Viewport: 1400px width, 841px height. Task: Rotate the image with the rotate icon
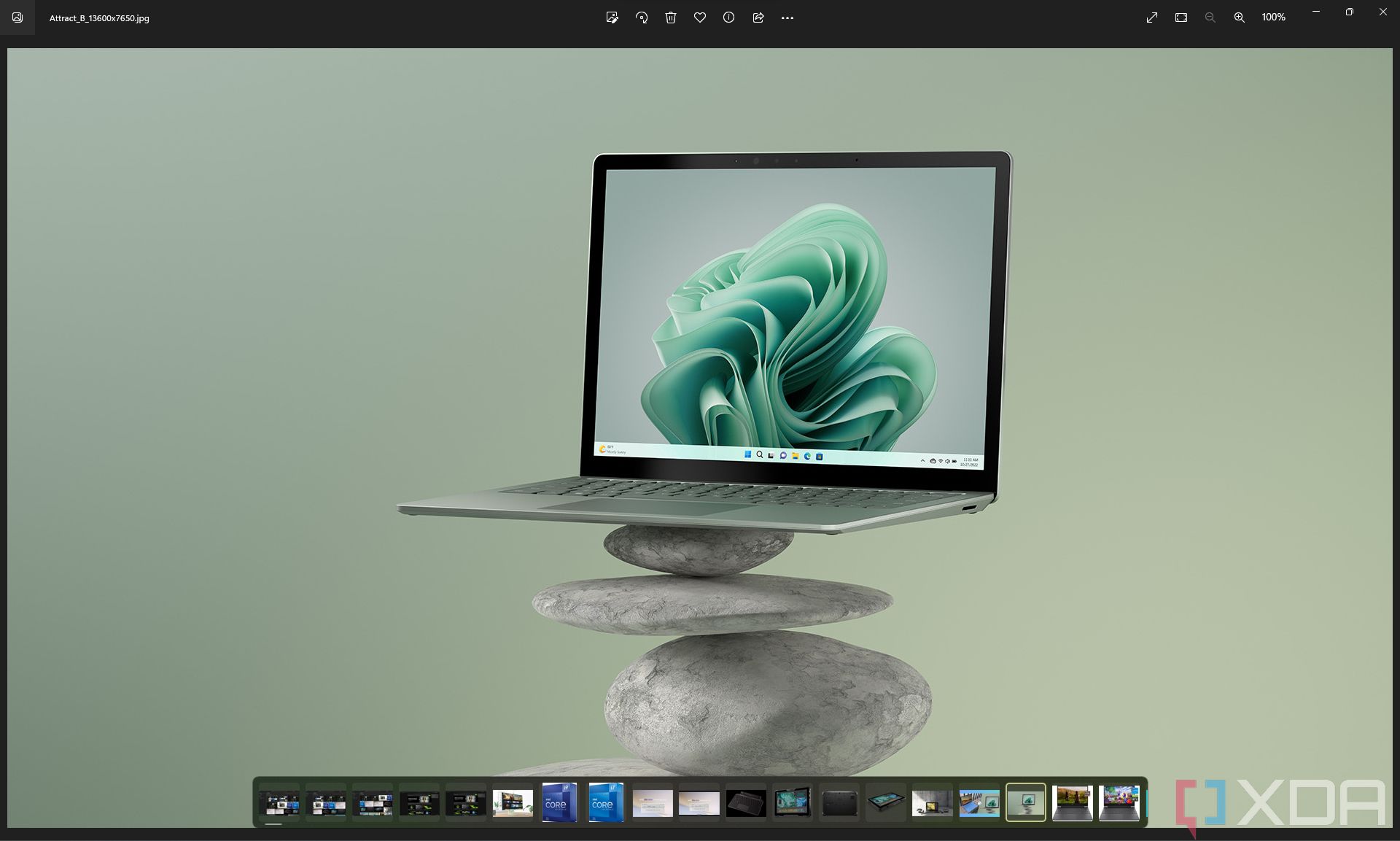coord(642,18)
